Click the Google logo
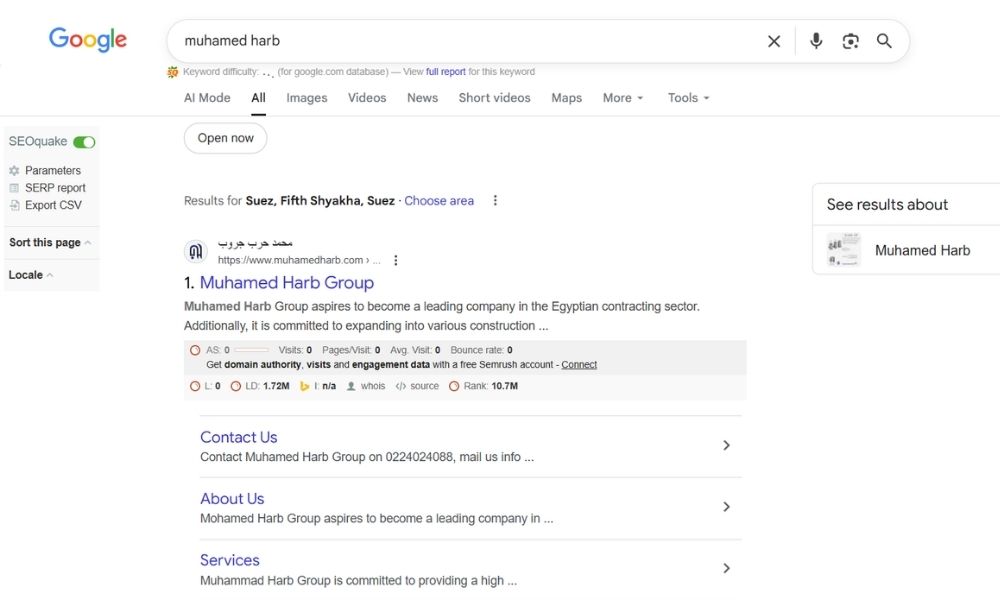This screenshot has width=1000, height=600. click(x=88, y=40)
